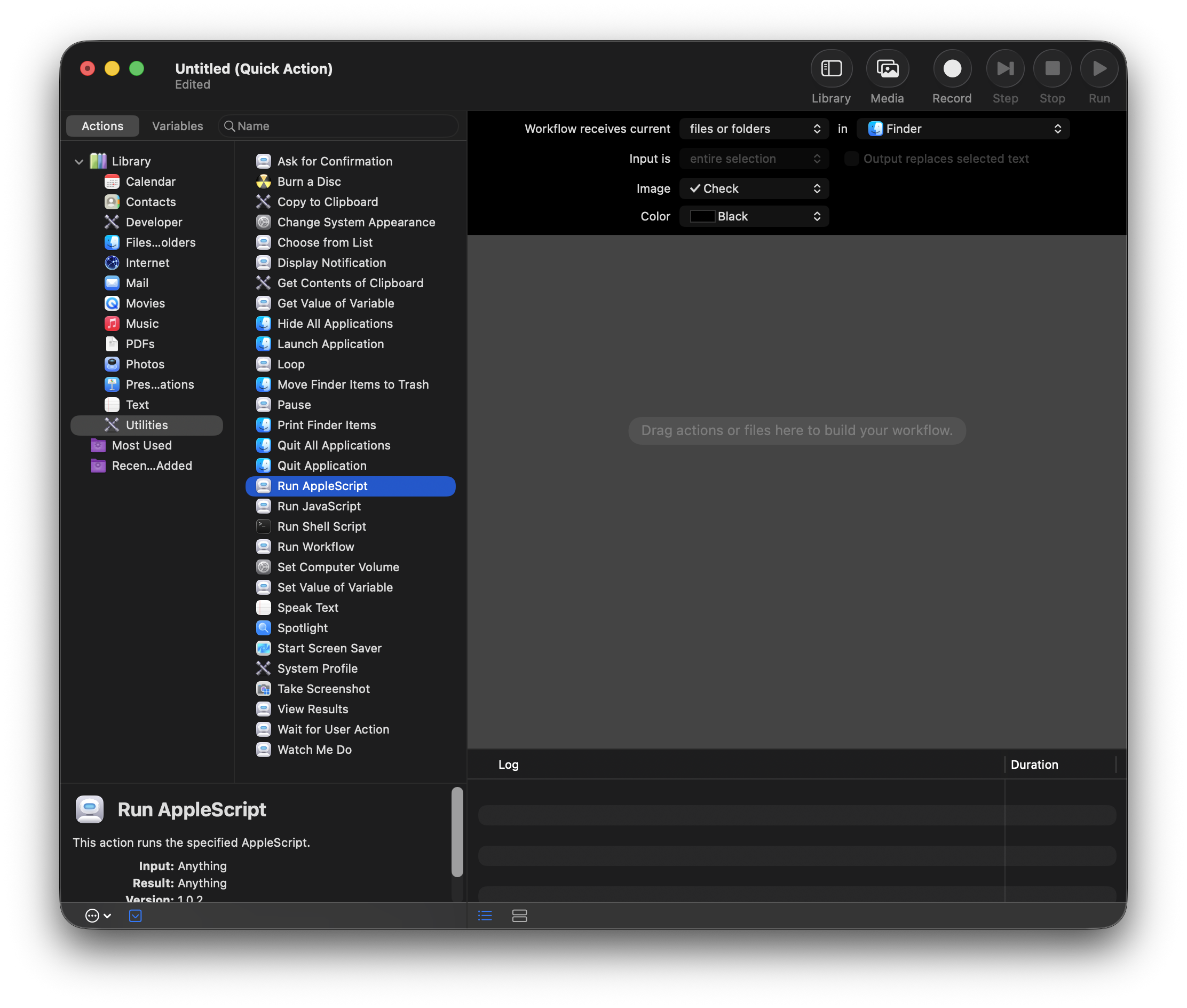Viewport: 1187px width, 1008px height.
Task: Show the variables split view icon
Action: pyautogui.click(x=519, y=916)
